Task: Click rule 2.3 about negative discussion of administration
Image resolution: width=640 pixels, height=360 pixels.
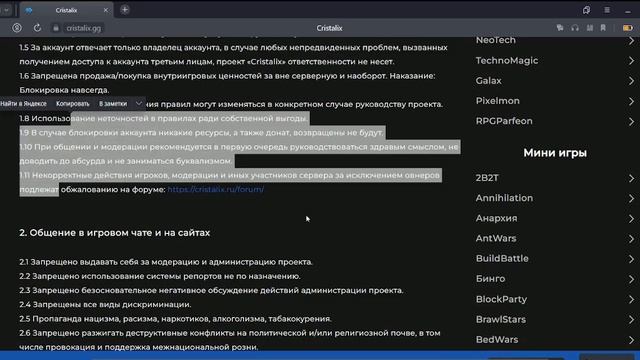Action: [x=211, y=291]
